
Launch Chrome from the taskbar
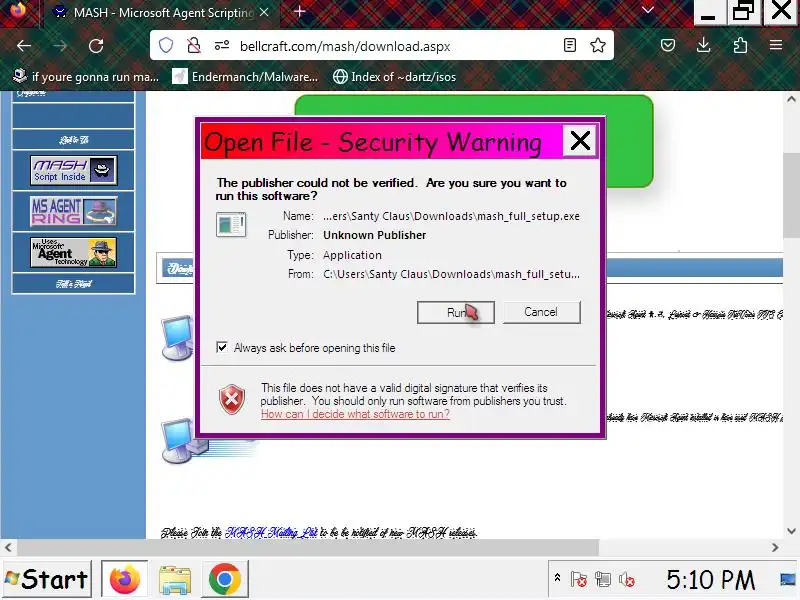tap(224, 579)
